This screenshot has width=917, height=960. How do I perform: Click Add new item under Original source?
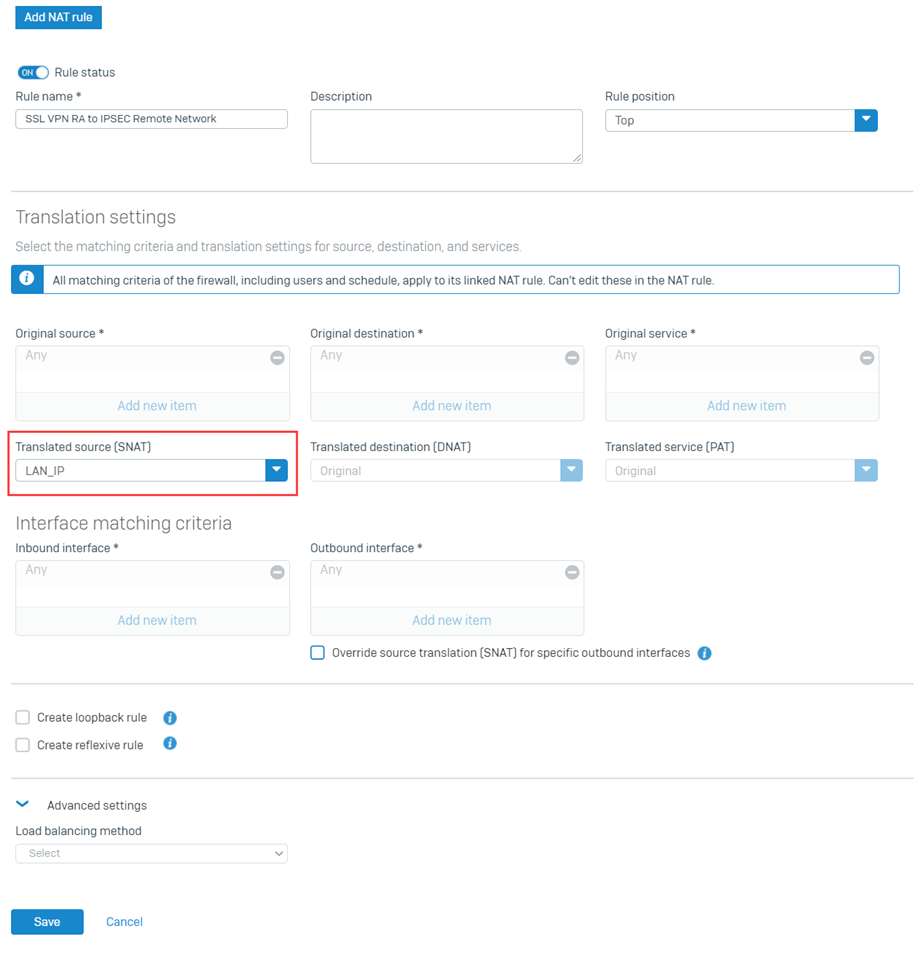[x=157, y=406]
